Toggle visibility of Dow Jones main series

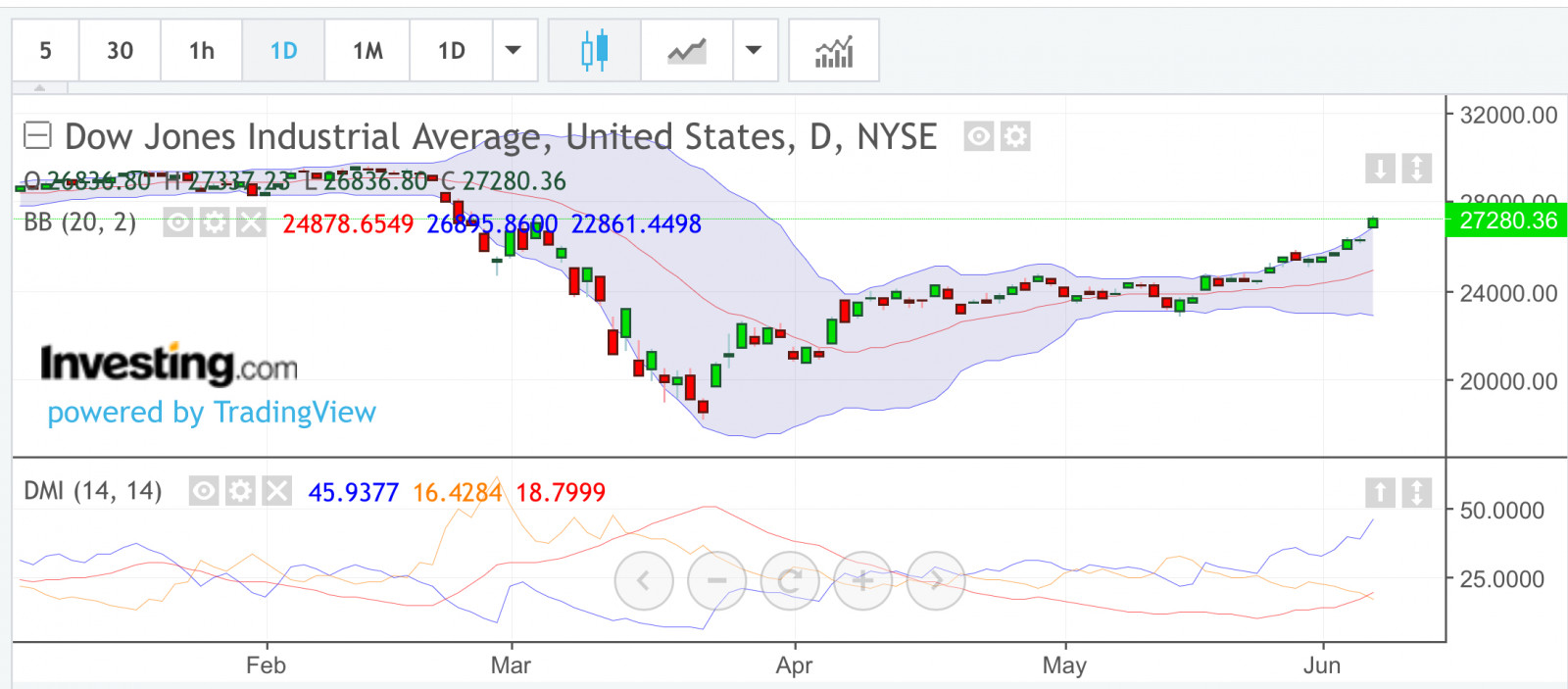tap(978, 136)
